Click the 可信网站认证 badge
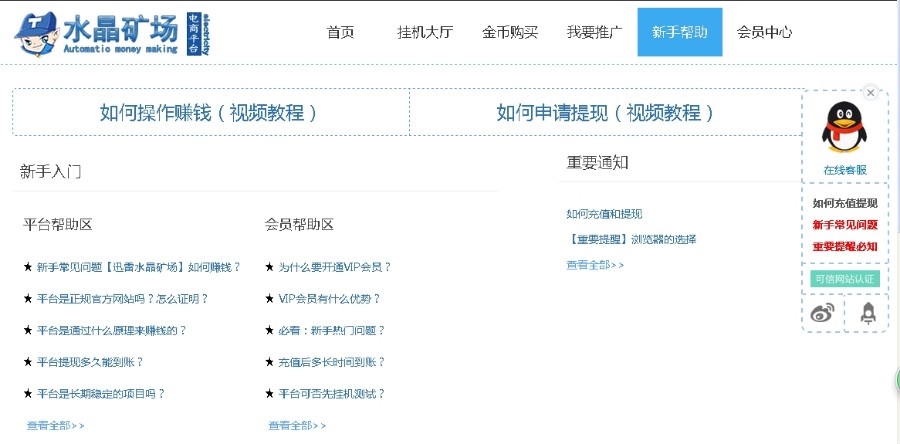This screenshot has width=900, height=444. pos(845,279)
